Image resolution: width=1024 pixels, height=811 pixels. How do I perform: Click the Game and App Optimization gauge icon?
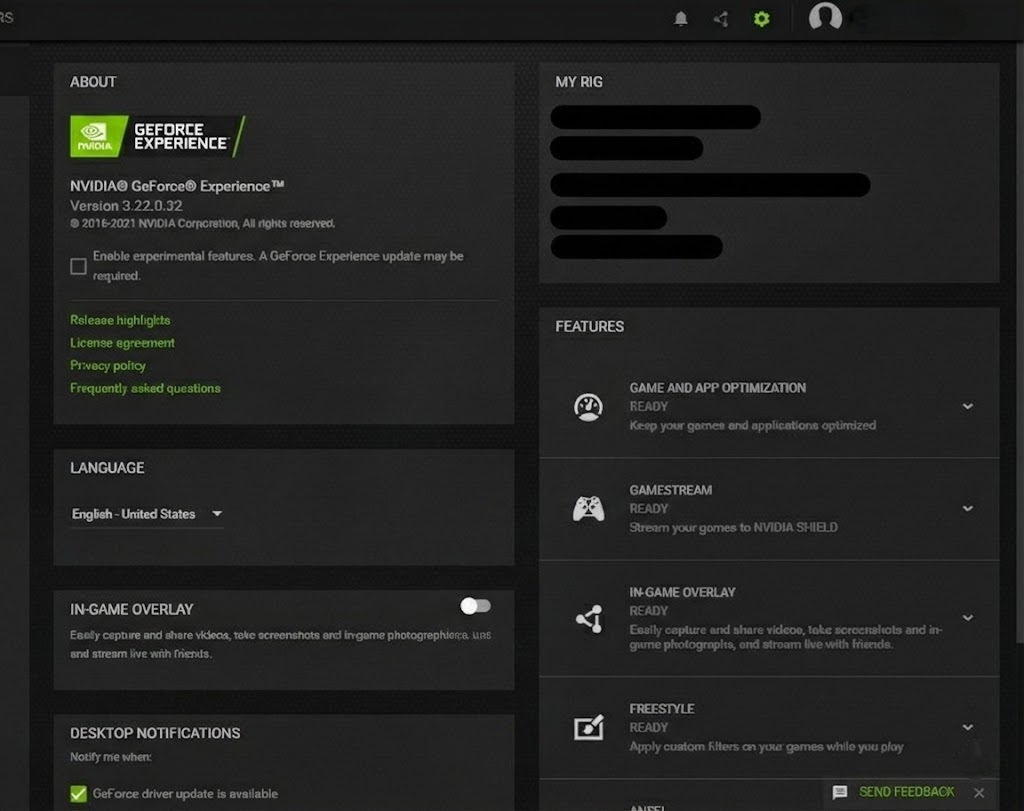pos(588,407)
